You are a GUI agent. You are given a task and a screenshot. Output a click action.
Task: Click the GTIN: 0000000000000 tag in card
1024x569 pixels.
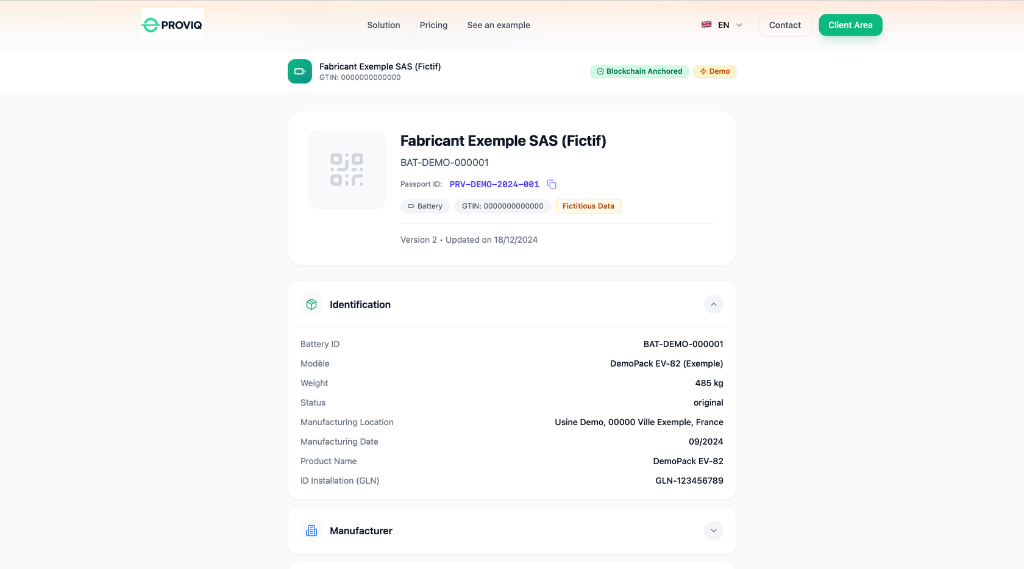(x=502, y=206)
